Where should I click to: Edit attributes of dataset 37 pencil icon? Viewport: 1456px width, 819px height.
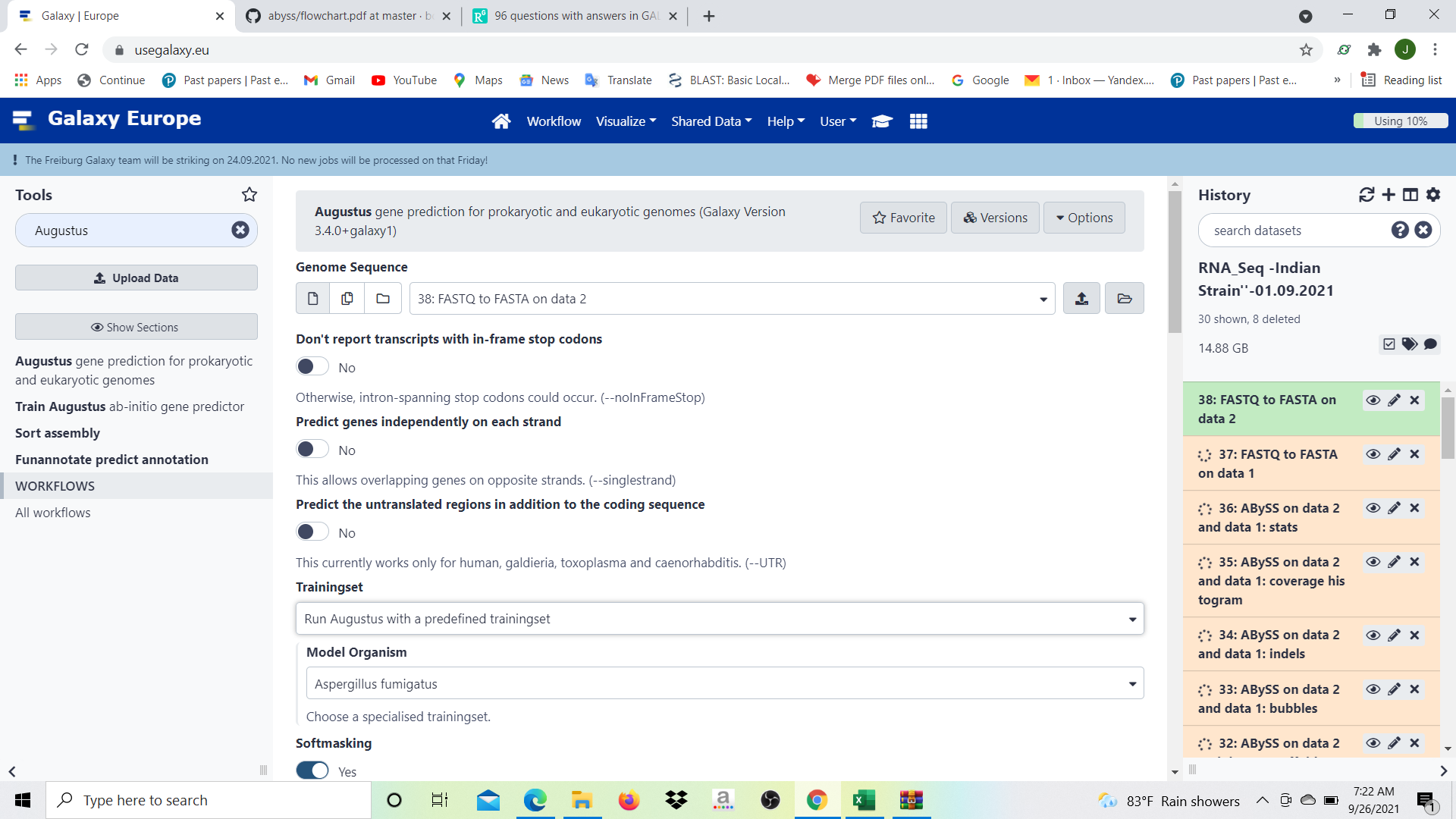pyautogui.click(x=1394, y=454)
